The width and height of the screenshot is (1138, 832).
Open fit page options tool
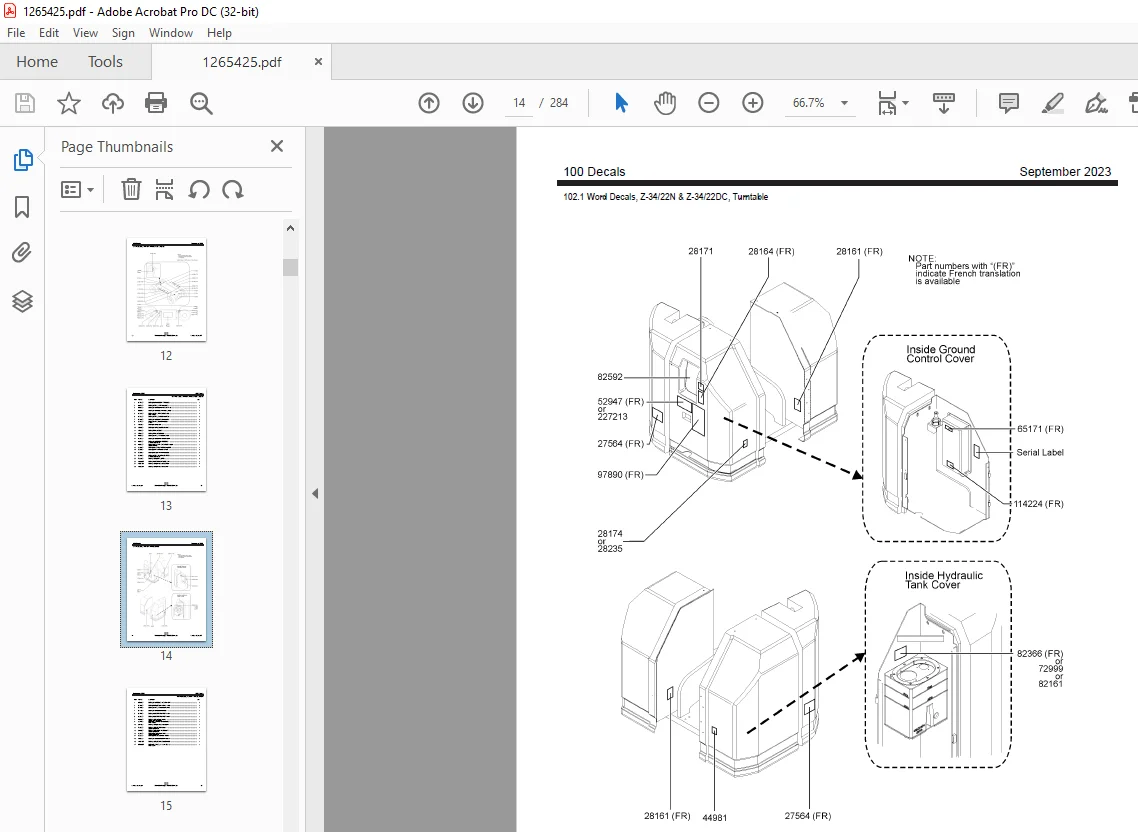click(887, 103)
